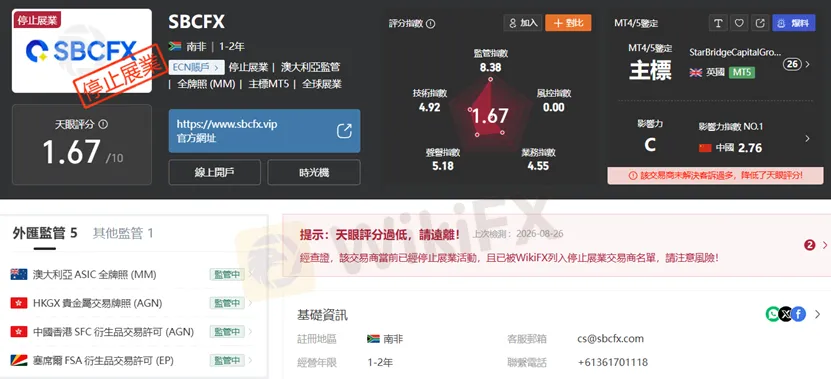
Task: Click the red 2 notification badge
Action: pos(809,245)
